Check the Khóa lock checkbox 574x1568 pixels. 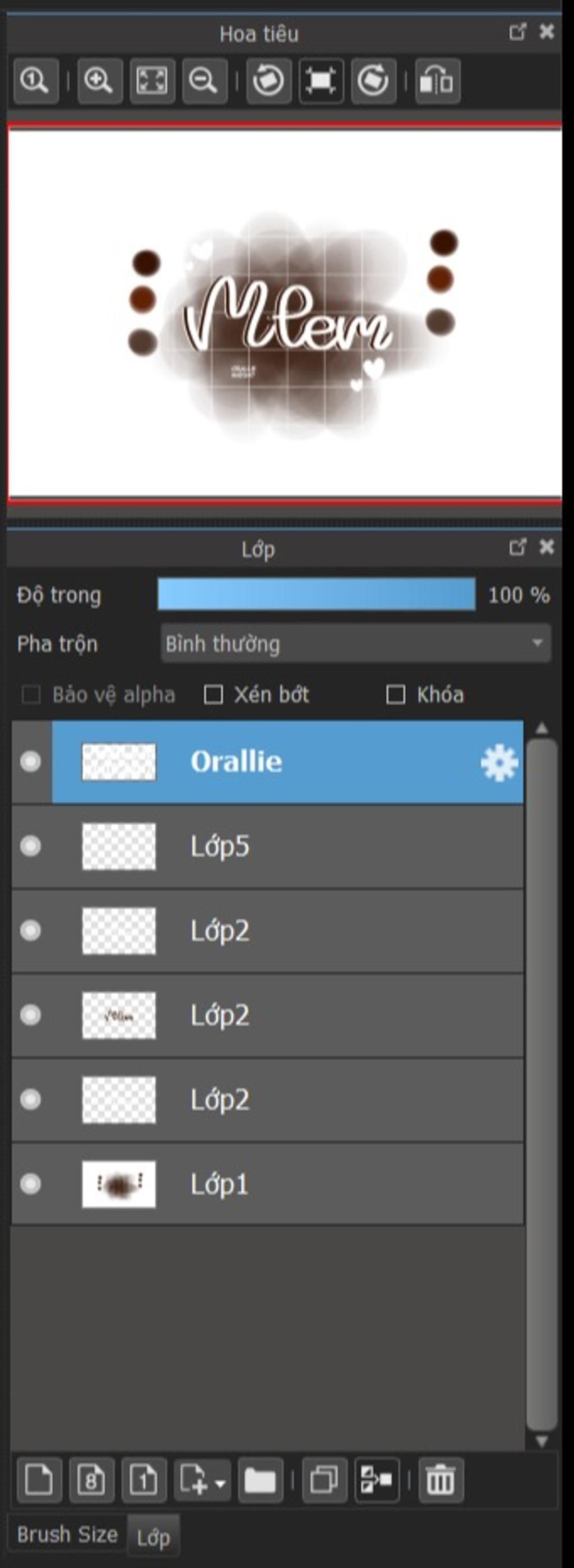pos(396,695)
